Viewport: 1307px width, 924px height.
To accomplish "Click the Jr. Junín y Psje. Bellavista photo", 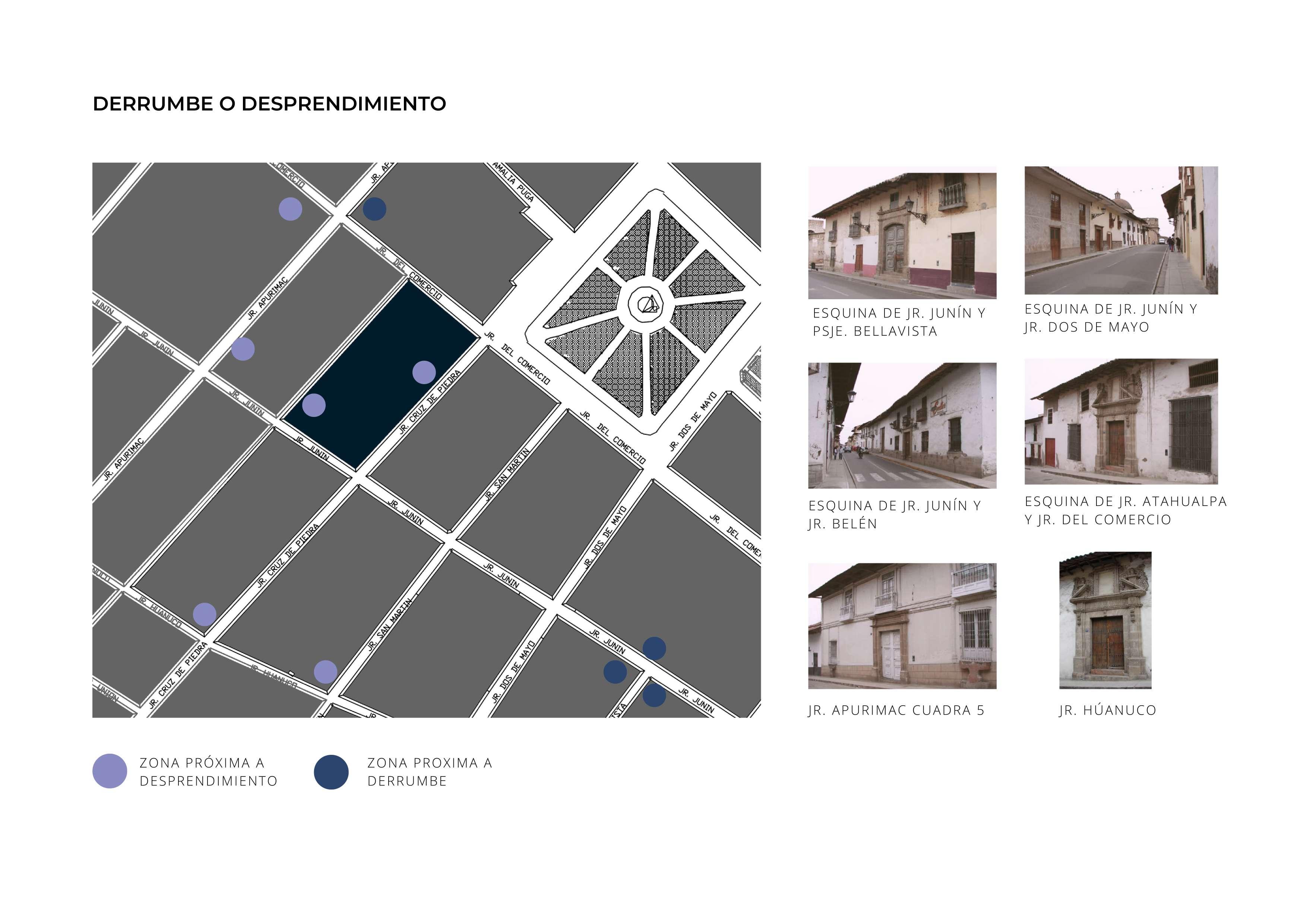I will click(902, 232).
